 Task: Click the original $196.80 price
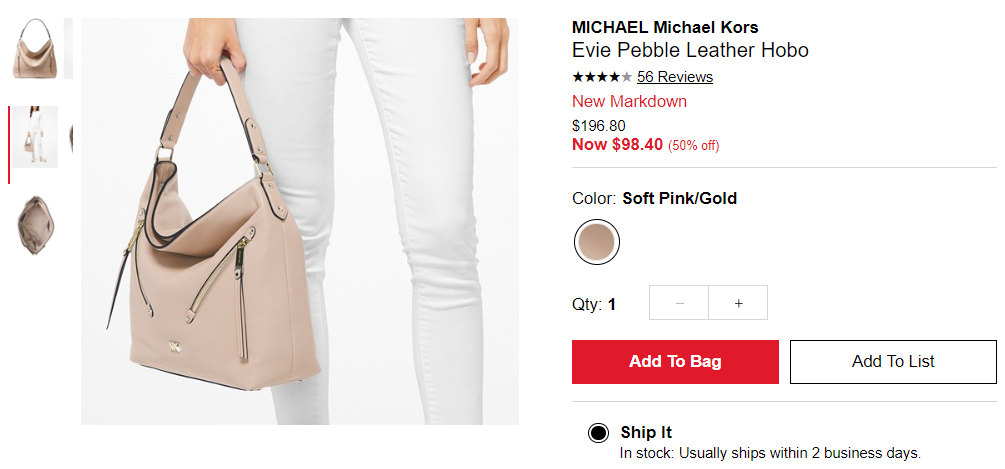click(x=599, y=126)
